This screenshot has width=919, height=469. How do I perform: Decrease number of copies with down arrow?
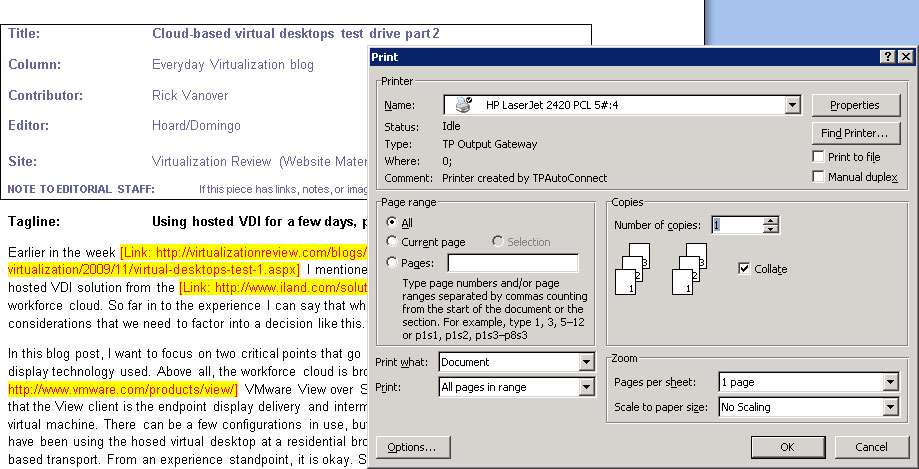[x=772, y=229]
